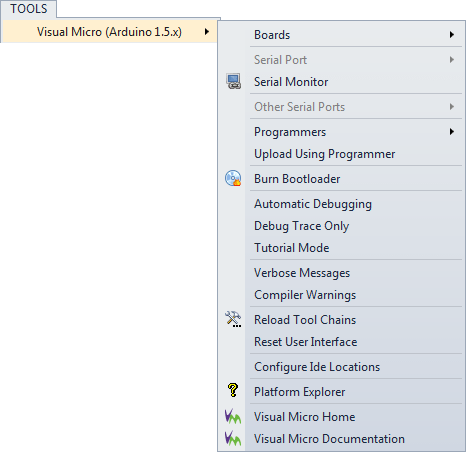The image size is (466, 452).
Task: Open Visual Micro Home link
Action: [x=341, y=417]
